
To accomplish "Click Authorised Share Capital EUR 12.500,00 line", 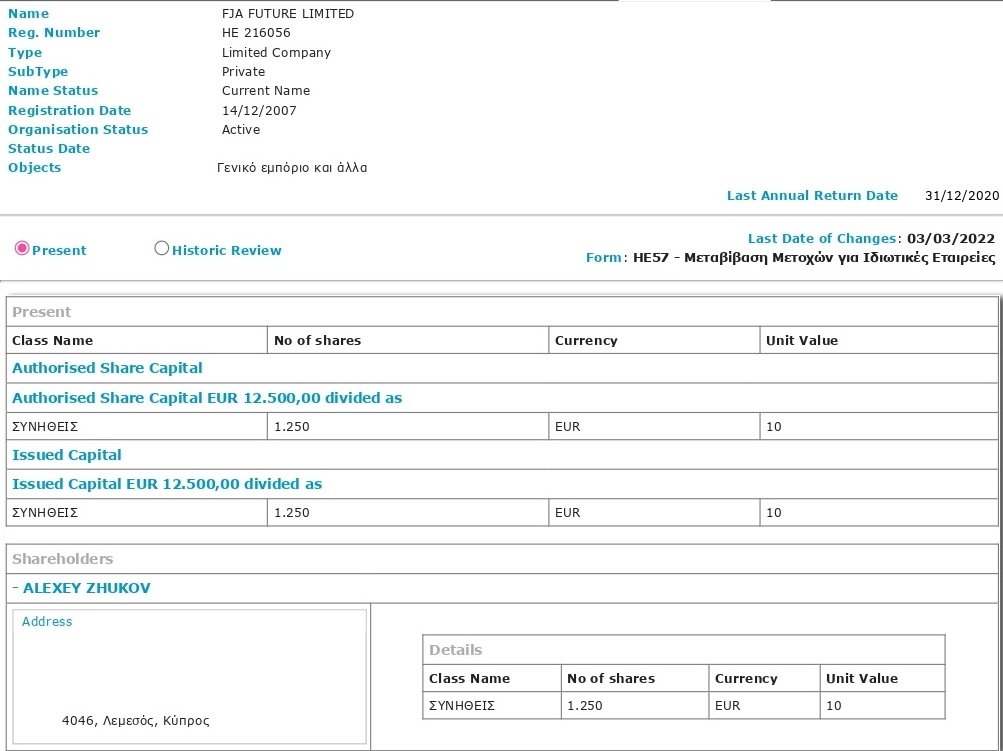I will click(x=207, y=398).
